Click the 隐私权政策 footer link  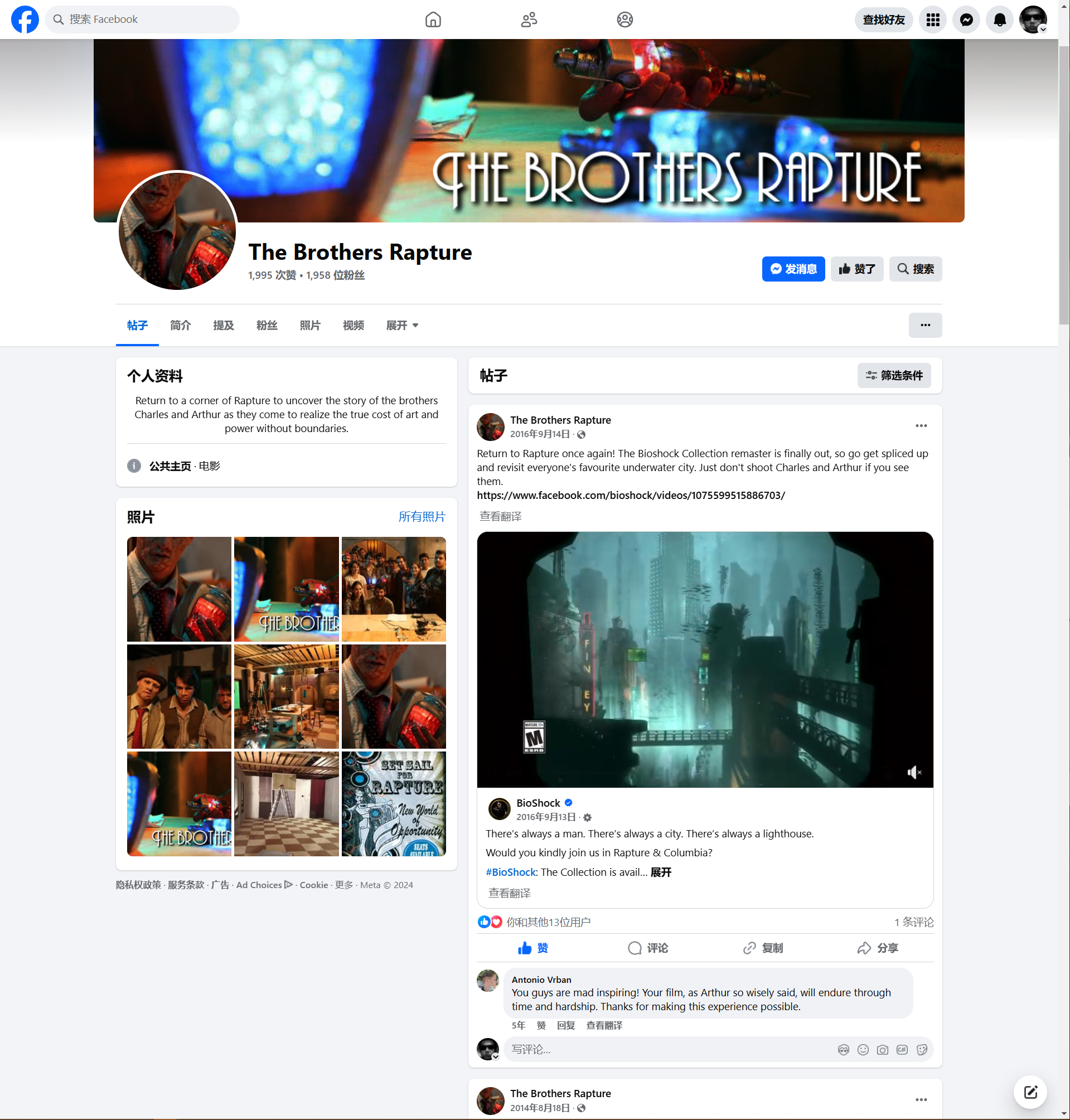138,885
